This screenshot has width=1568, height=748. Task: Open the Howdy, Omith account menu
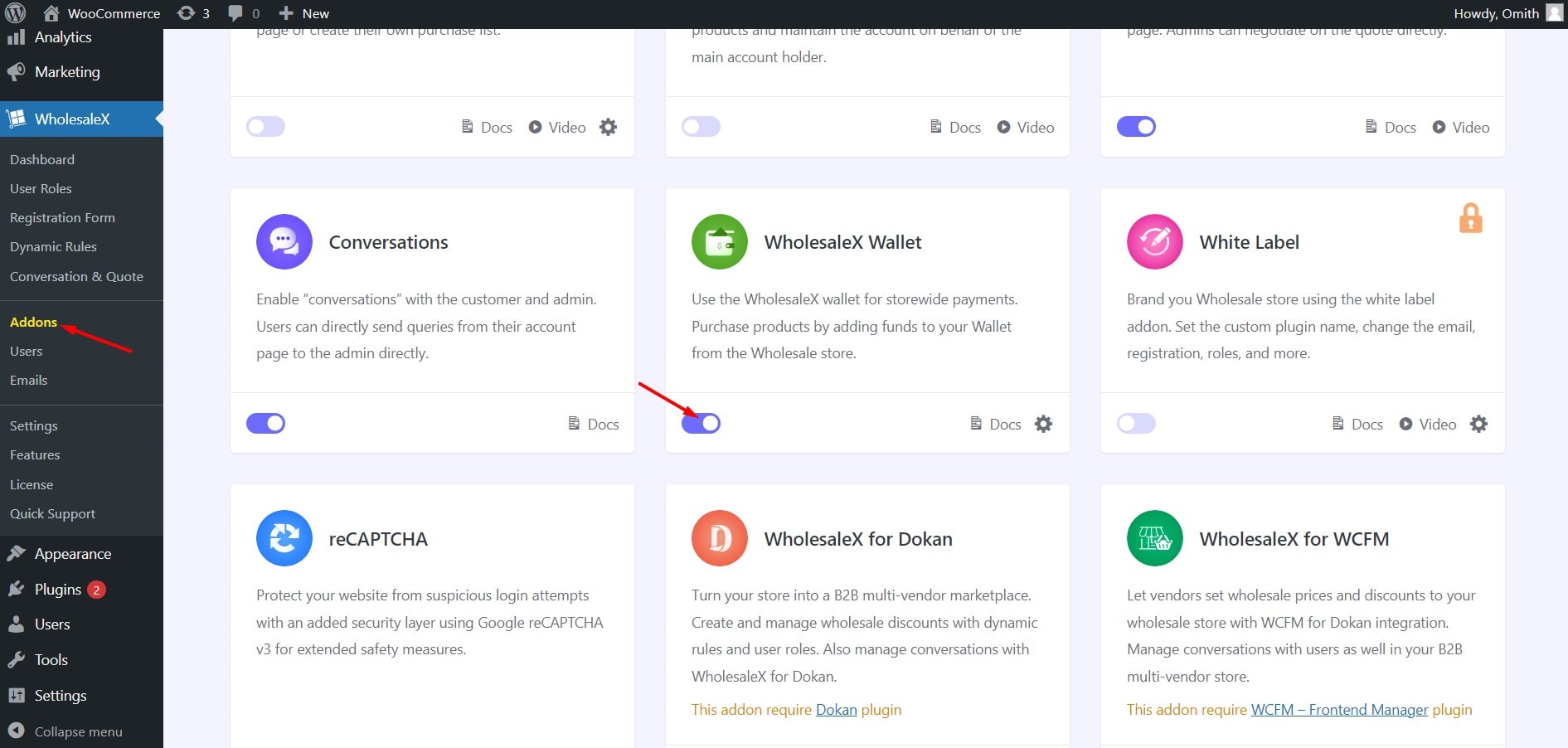pyautogui.click(x=1507, y=13)
